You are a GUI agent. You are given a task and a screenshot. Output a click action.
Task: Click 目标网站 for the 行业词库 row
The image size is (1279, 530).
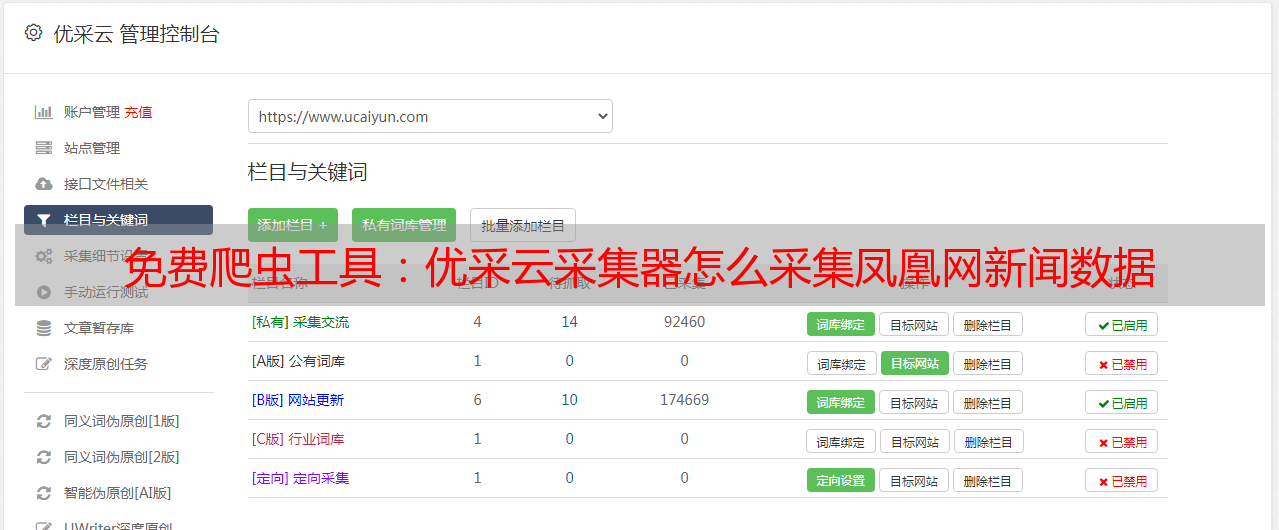(916, 441)
